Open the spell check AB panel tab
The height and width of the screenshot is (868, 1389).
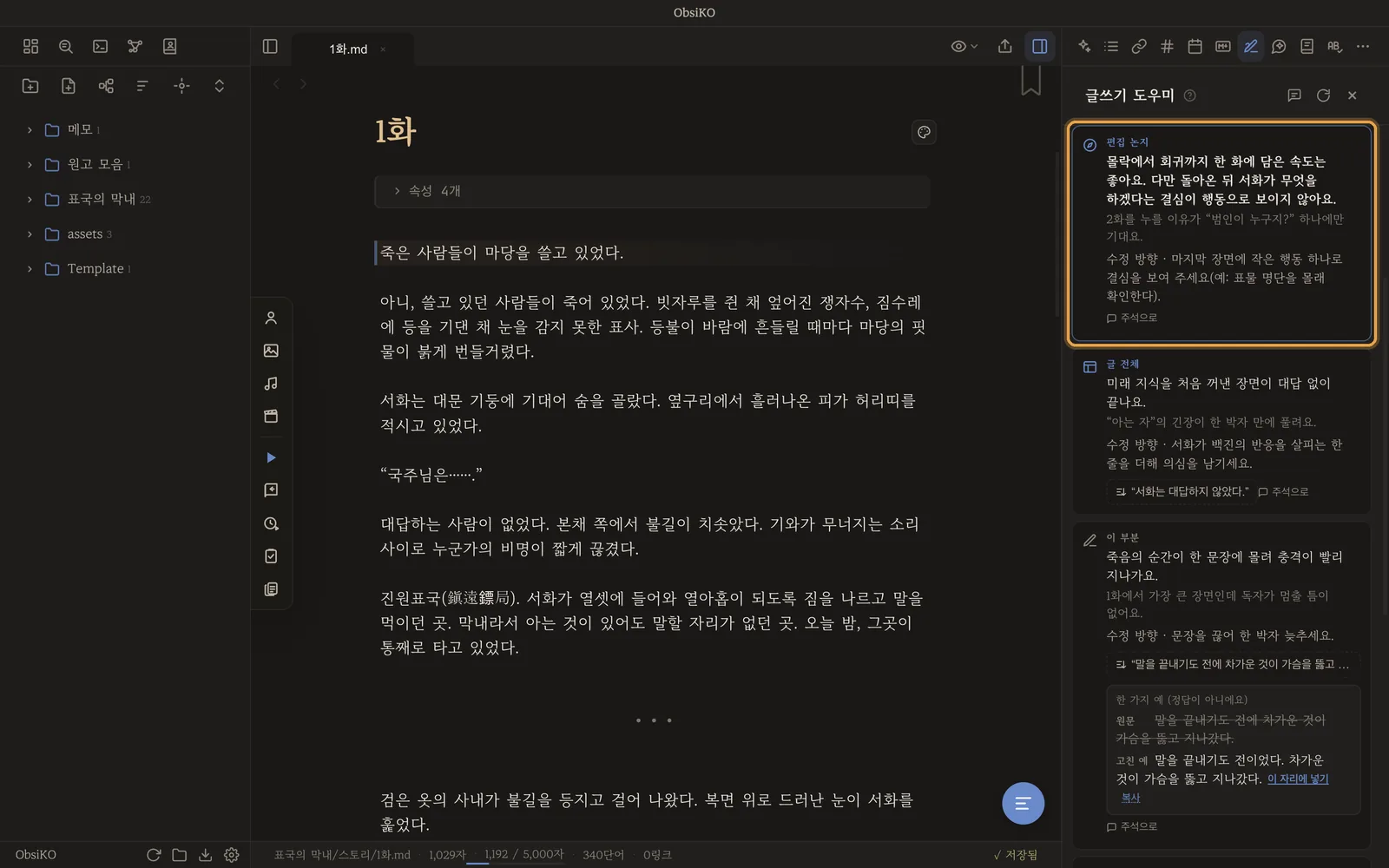[1335, 47]
